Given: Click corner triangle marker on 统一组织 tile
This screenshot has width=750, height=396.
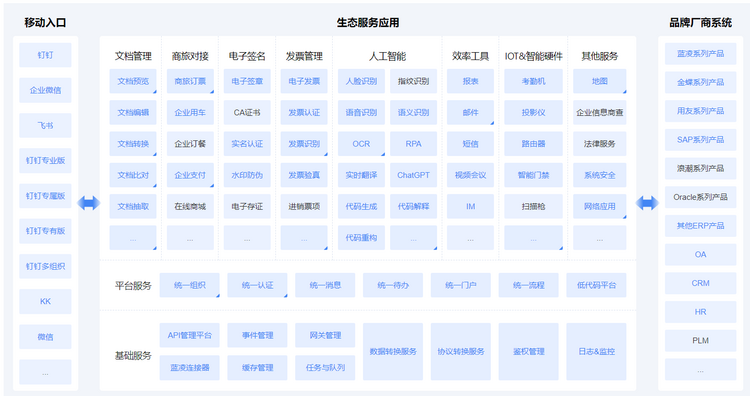Looking at the screenshot, I should (218, 296).
